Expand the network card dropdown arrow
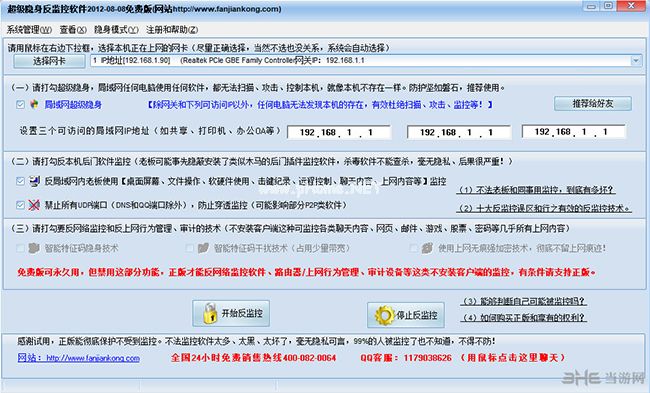 (636, 61)
